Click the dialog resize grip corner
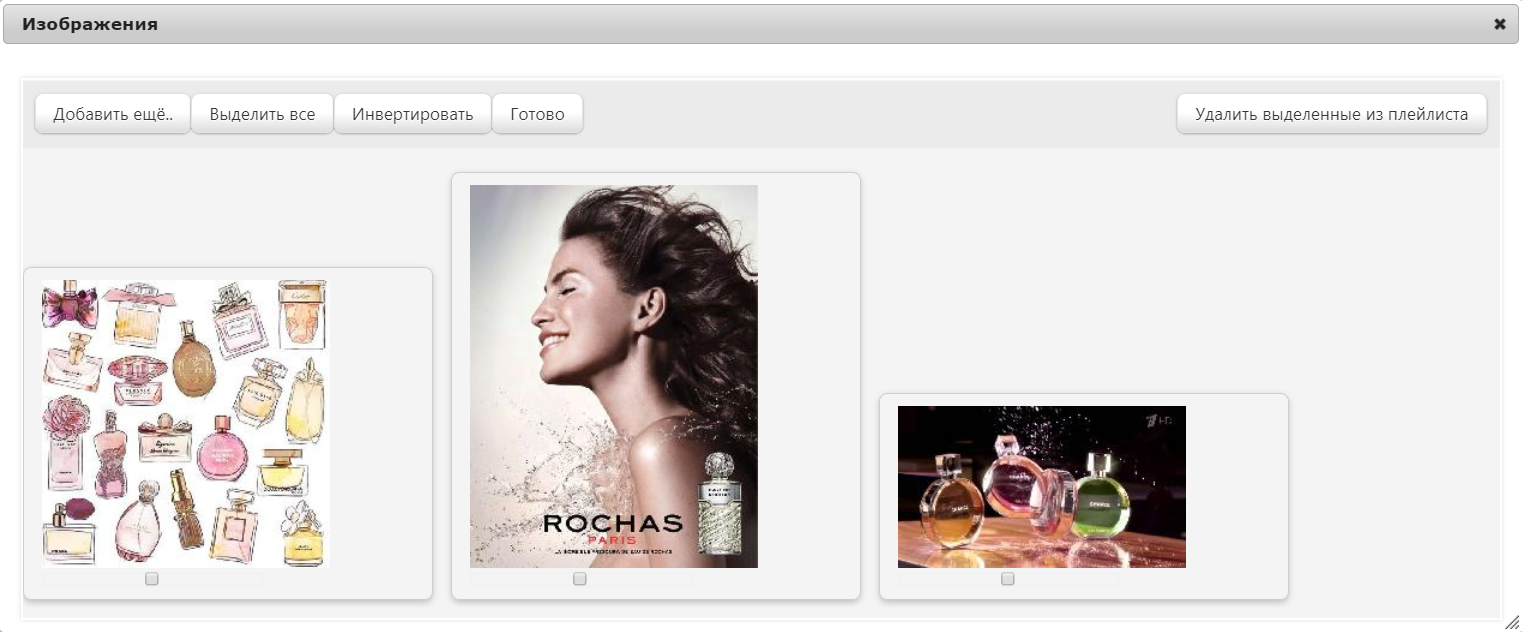Screen dimensions: 1522x632 point(1511,622)
